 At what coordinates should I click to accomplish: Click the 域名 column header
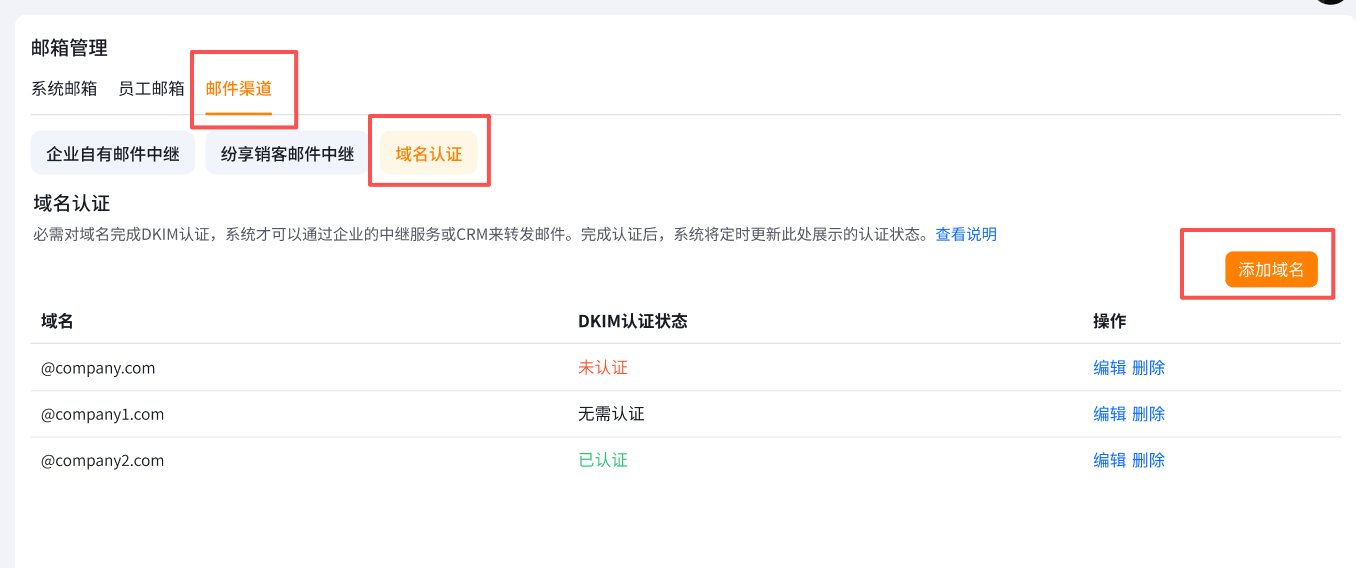pyautogui.click(x=57, y=321)
